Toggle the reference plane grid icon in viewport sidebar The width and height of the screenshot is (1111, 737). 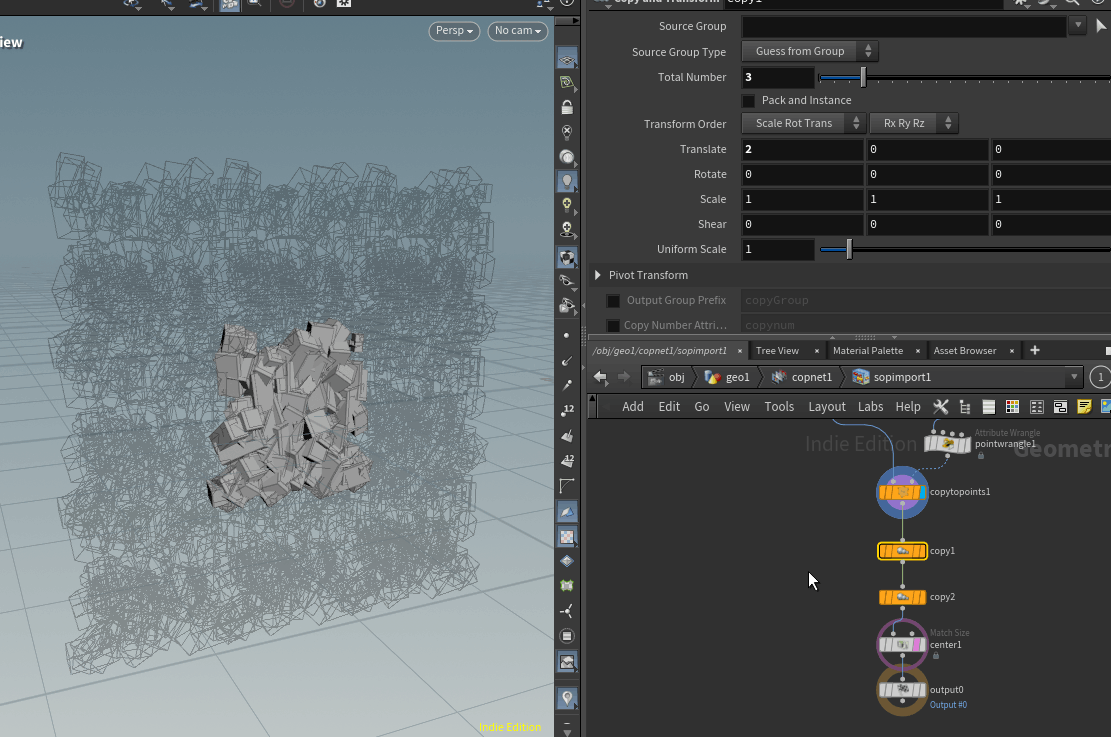click(567, 58)
